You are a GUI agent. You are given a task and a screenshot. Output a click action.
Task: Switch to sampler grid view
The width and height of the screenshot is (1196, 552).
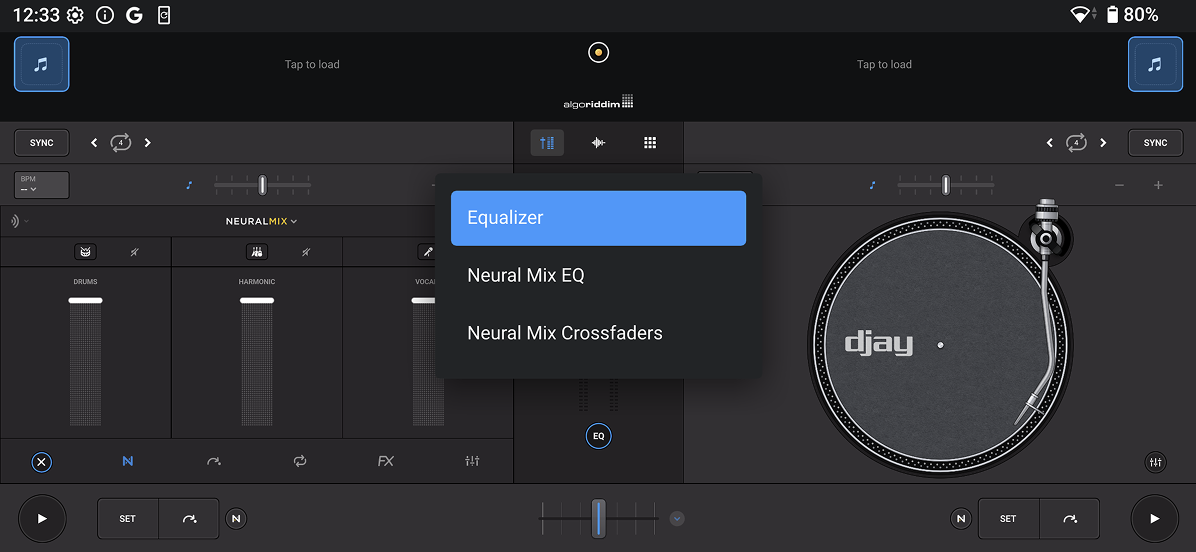(x=650, y=143)
